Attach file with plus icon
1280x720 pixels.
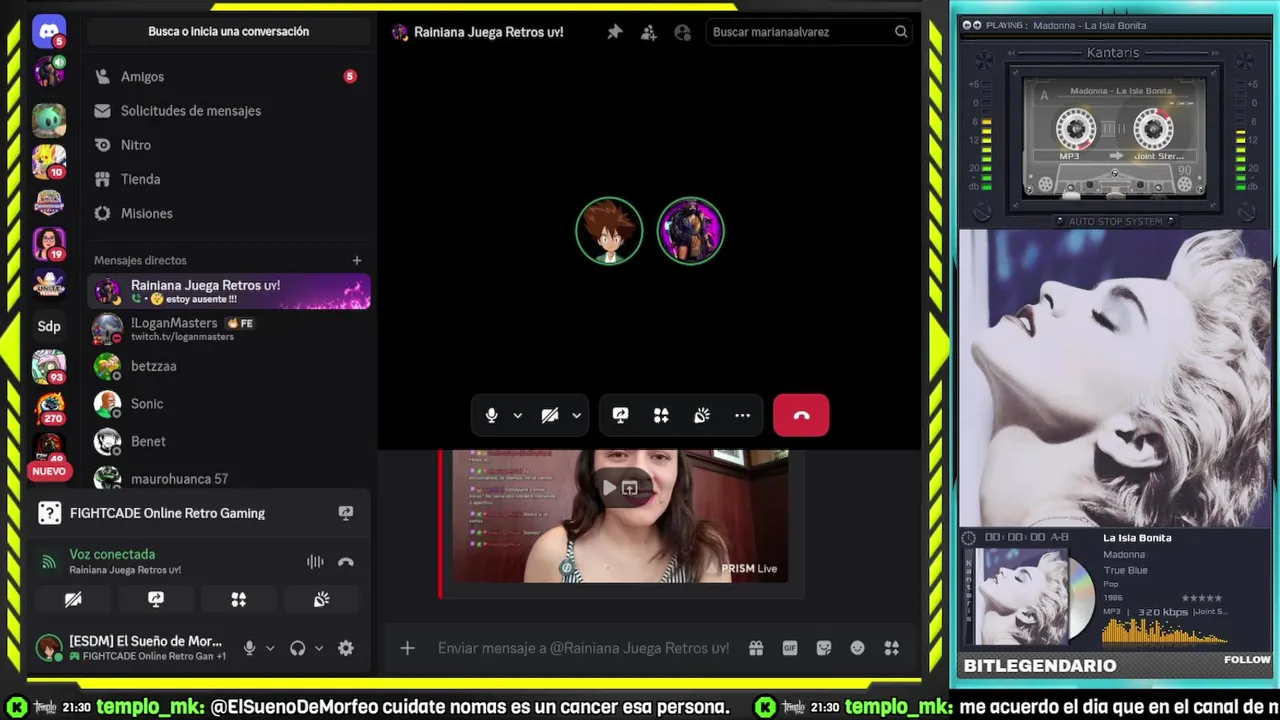407,648
